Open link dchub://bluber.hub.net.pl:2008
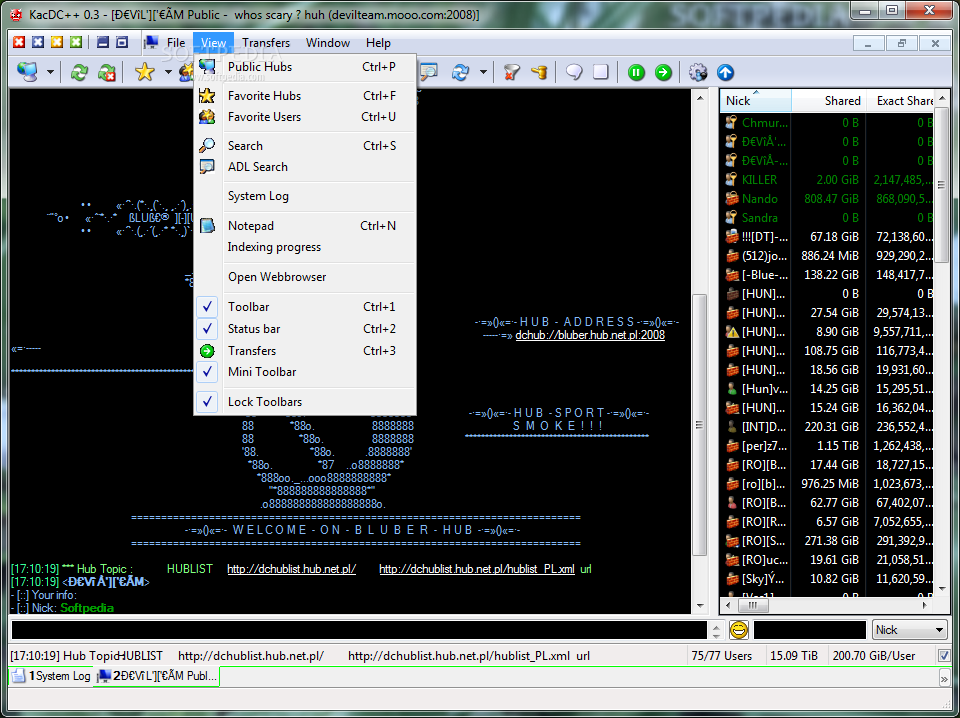960x718 pixels. pyautogui.click(x=590, y=335)
